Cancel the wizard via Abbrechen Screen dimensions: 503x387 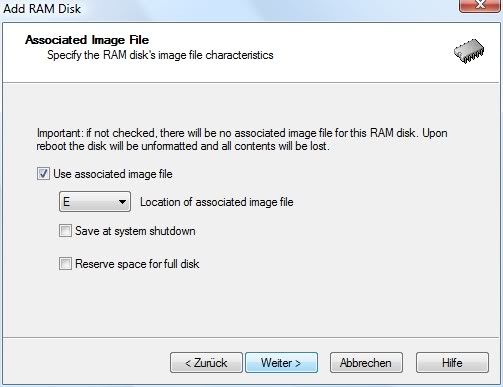point(366,363)
